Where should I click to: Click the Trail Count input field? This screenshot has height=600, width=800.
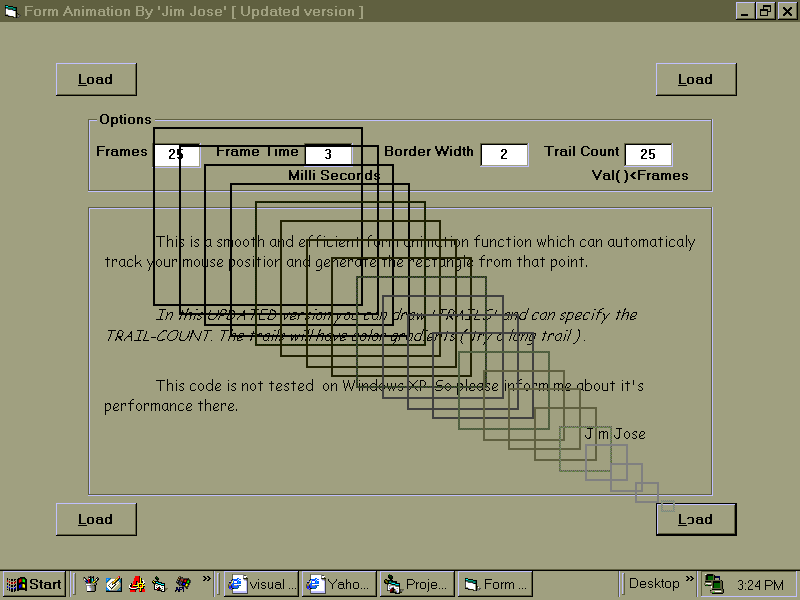[648, 154]
